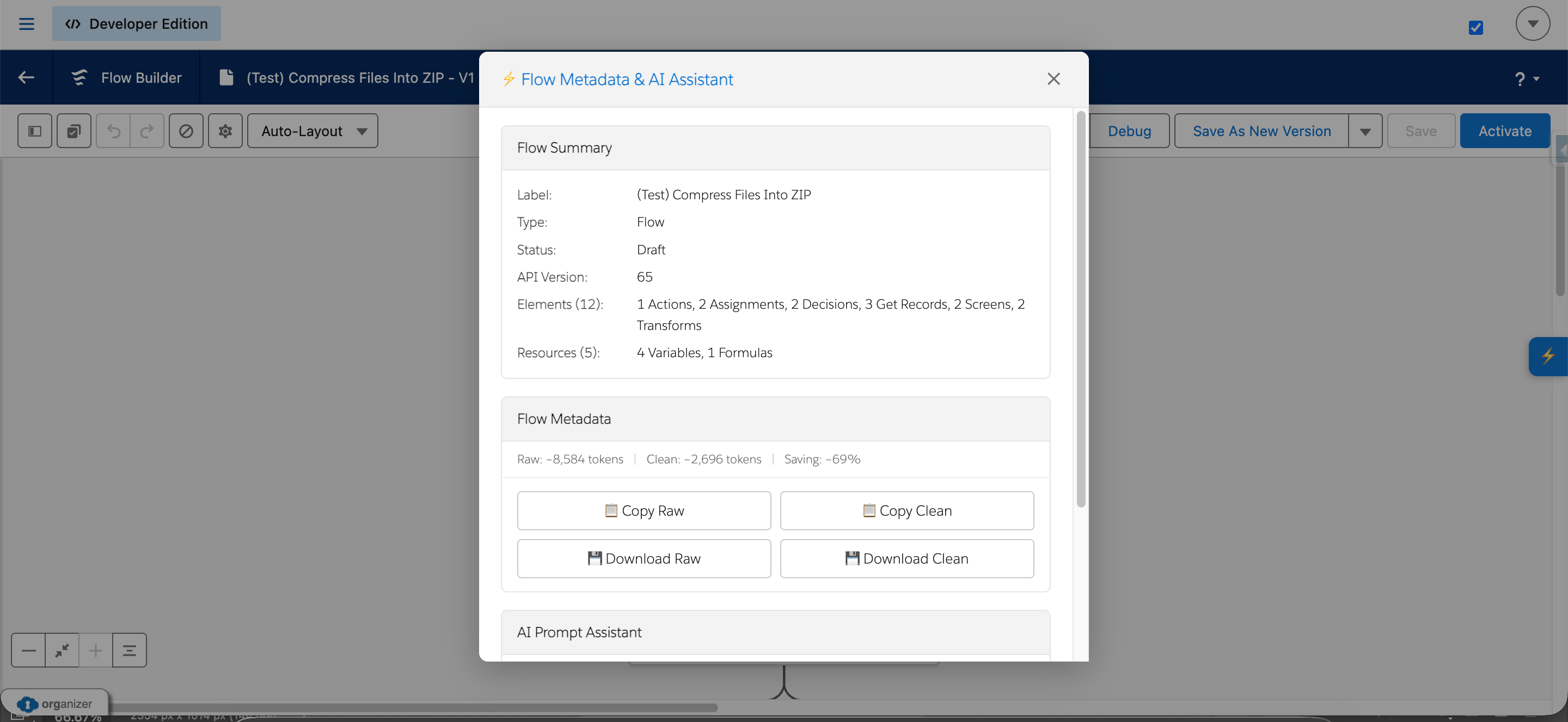
Task: Toggle the disable-flow circle icon
Action: coord(186,130)
